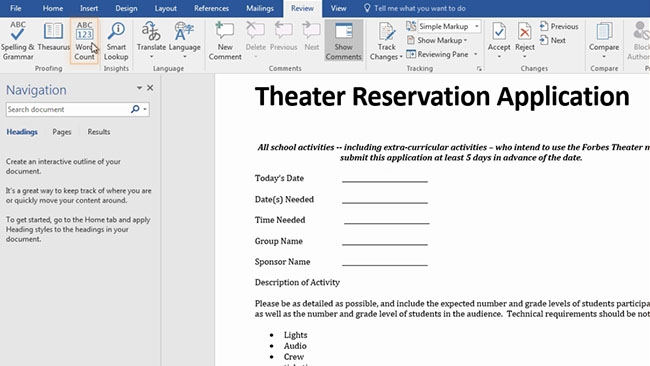Image resolution: width=650 pixels, height=366 pixels.
Task: Click the Group Name label text
Action: pos(279,241)
